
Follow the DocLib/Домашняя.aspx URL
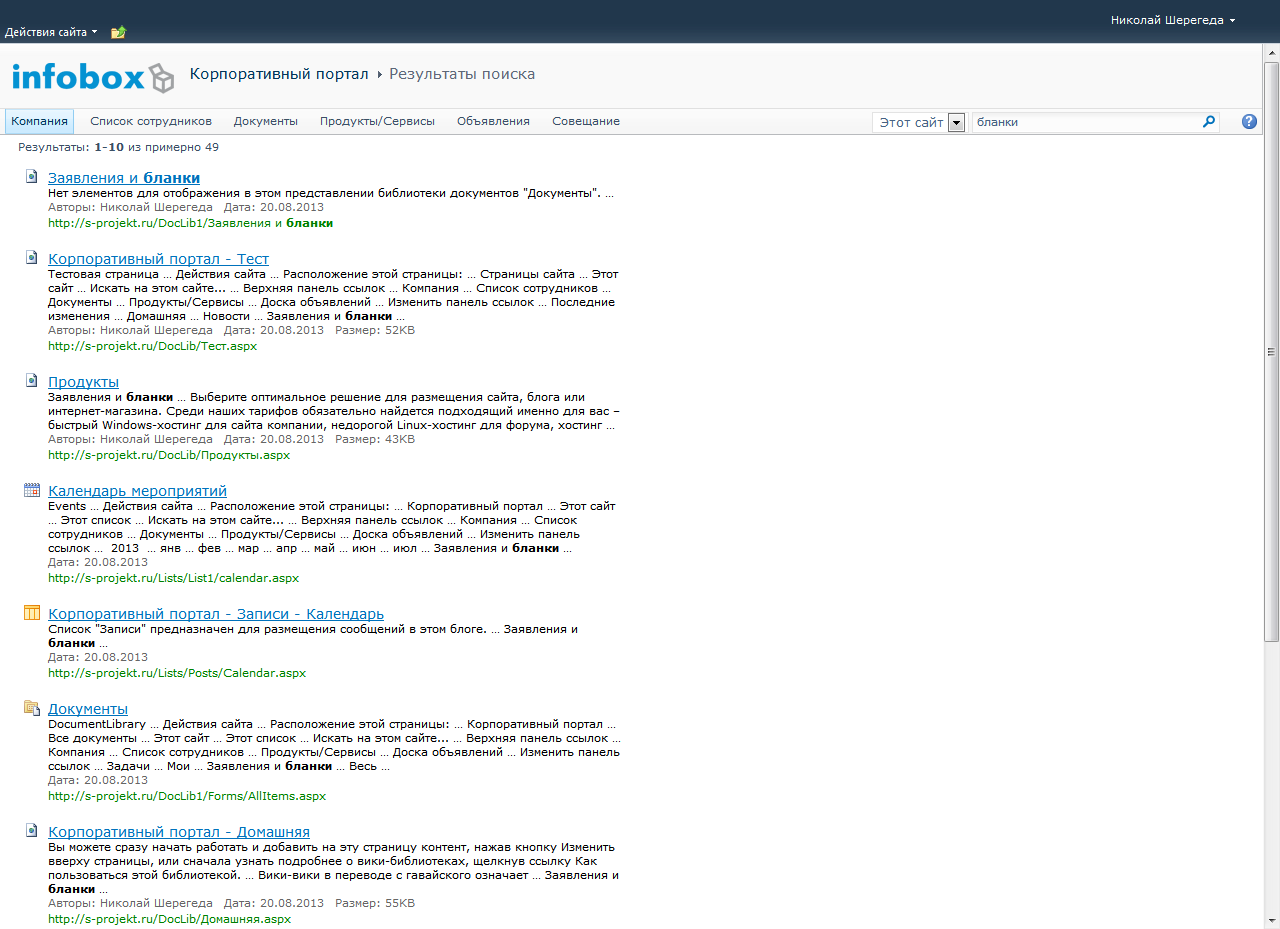[170, 919]
